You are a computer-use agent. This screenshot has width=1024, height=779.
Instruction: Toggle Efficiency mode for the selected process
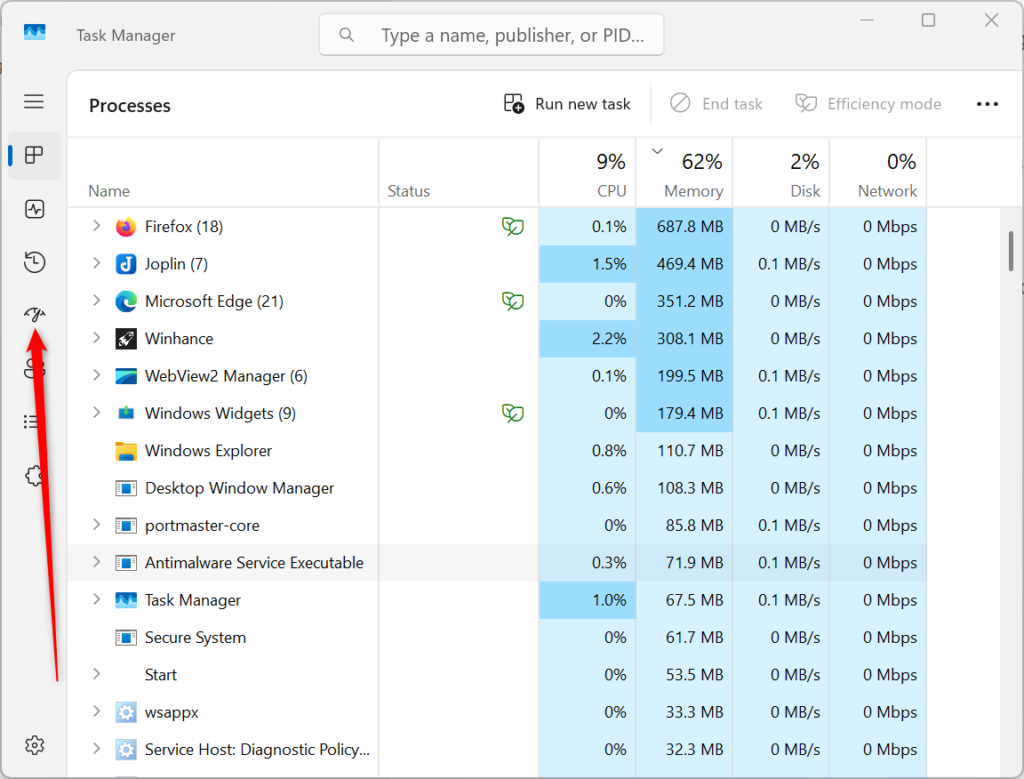click(868, 103)
